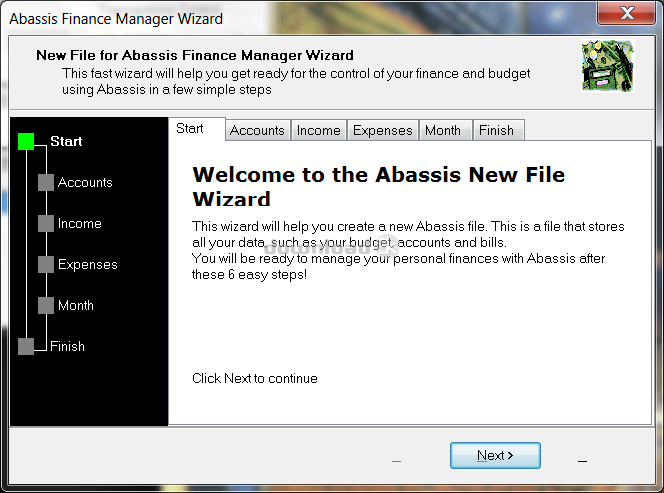
Task: Open the Accounts tab
Action: (x=257, y=130)
